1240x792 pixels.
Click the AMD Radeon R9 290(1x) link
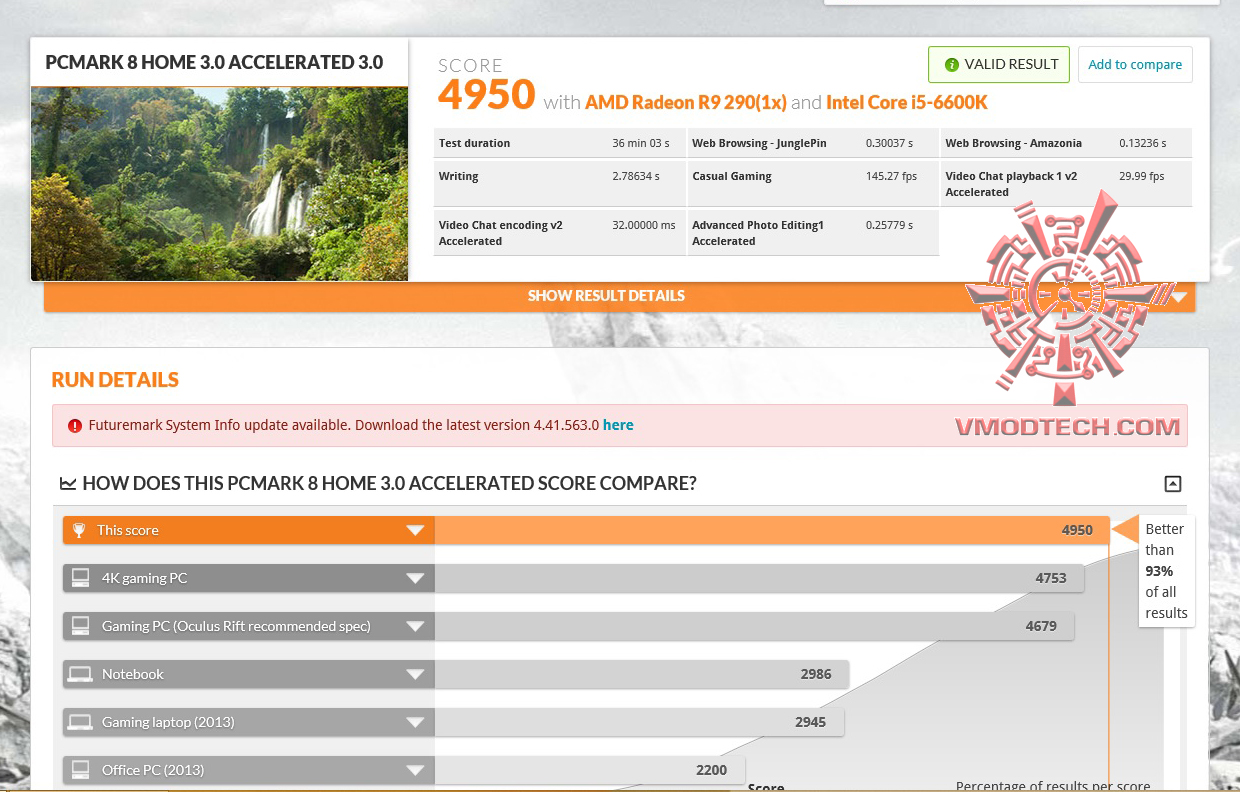686,102
